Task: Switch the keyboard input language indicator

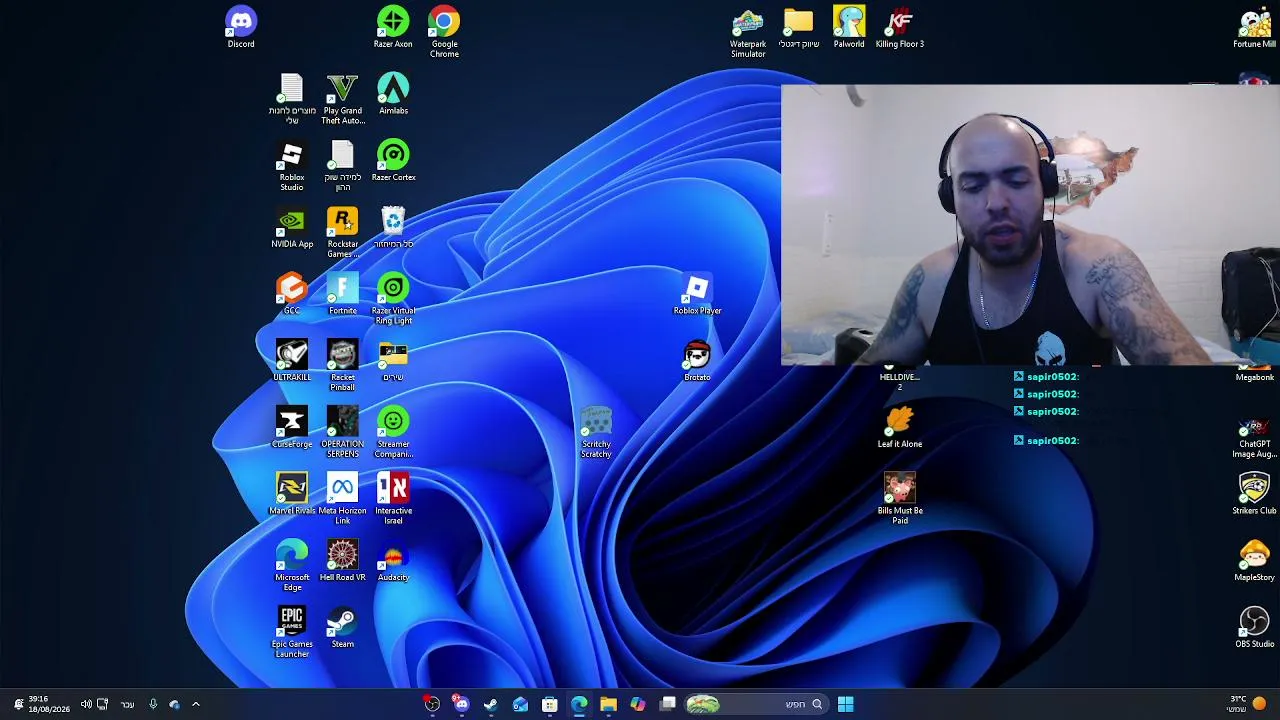Action: click(127, 704)
